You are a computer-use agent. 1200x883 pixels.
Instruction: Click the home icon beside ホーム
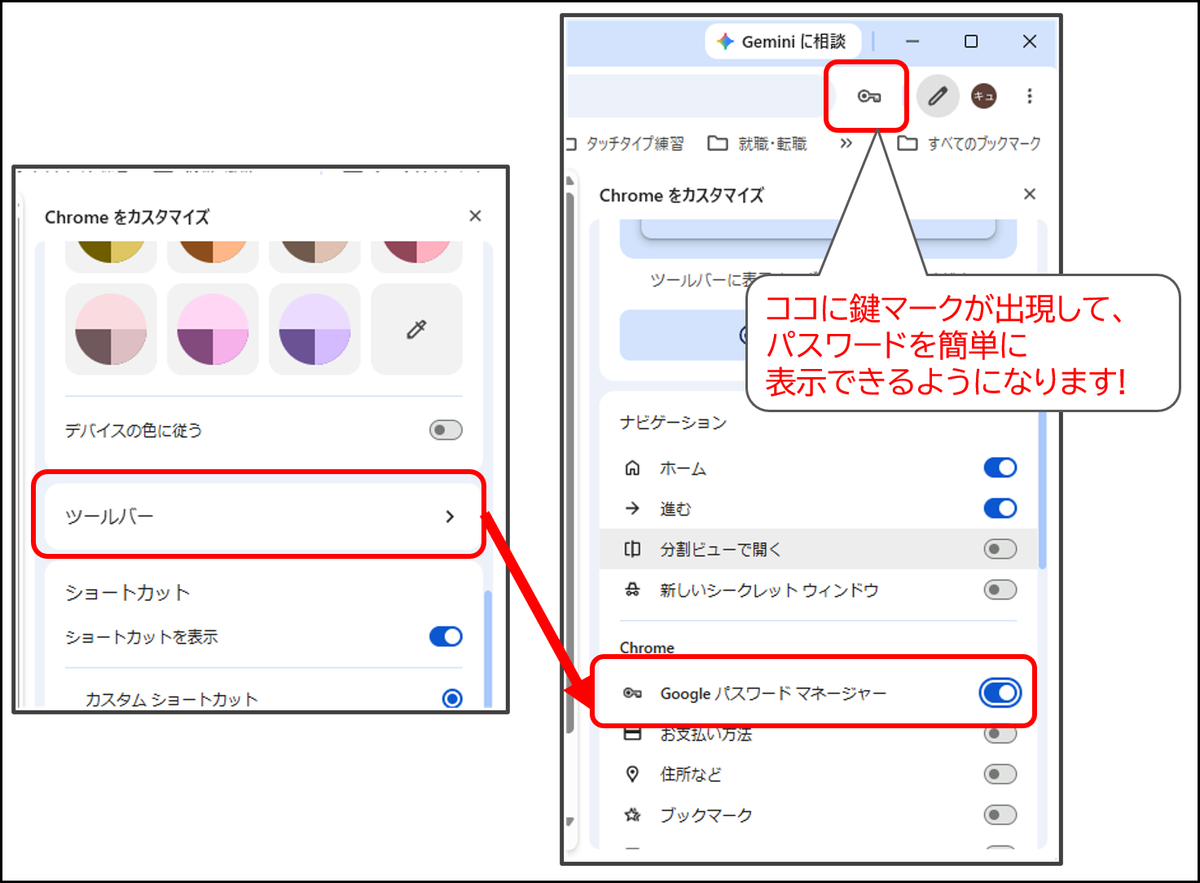632,468
